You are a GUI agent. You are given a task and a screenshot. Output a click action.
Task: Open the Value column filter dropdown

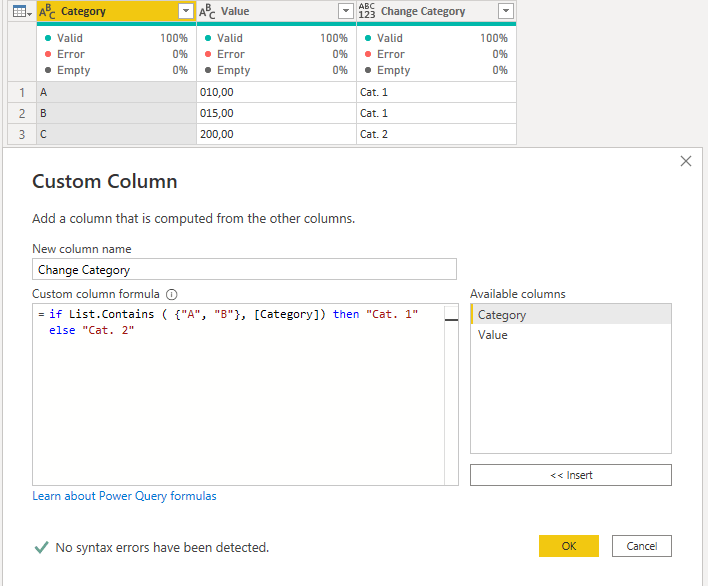[x=345, y=11]
